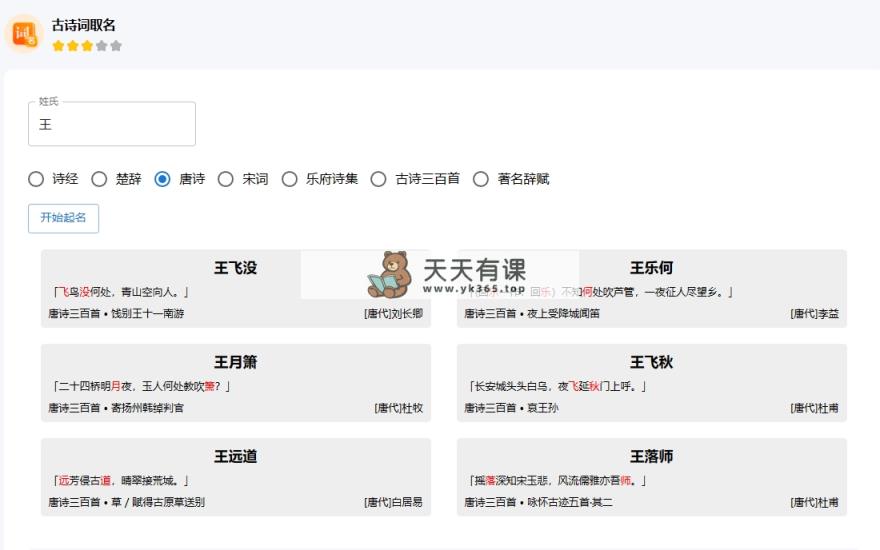The width and height of the screenshot is (880, 550).
Task: Select the 楚辞 radio button
Action: point(99,179)
